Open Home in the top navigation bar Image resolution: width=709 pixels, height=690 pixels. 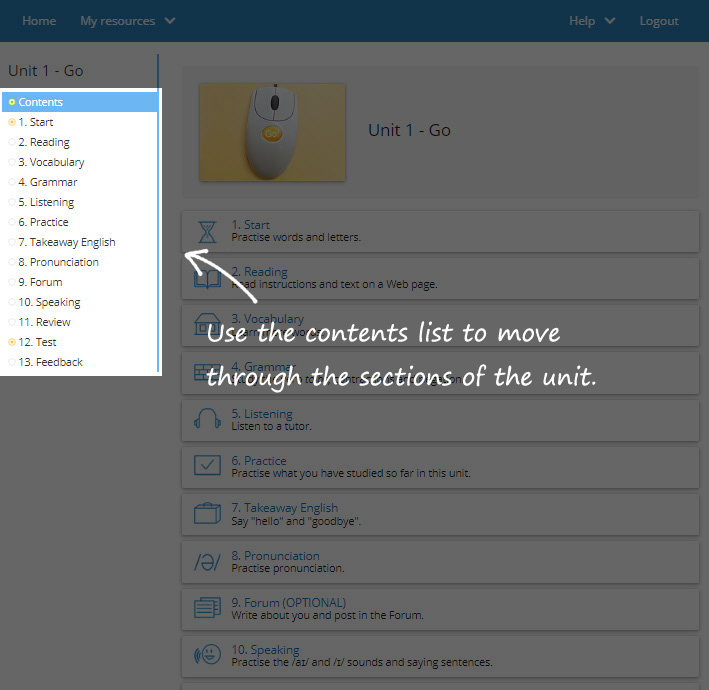39,21
